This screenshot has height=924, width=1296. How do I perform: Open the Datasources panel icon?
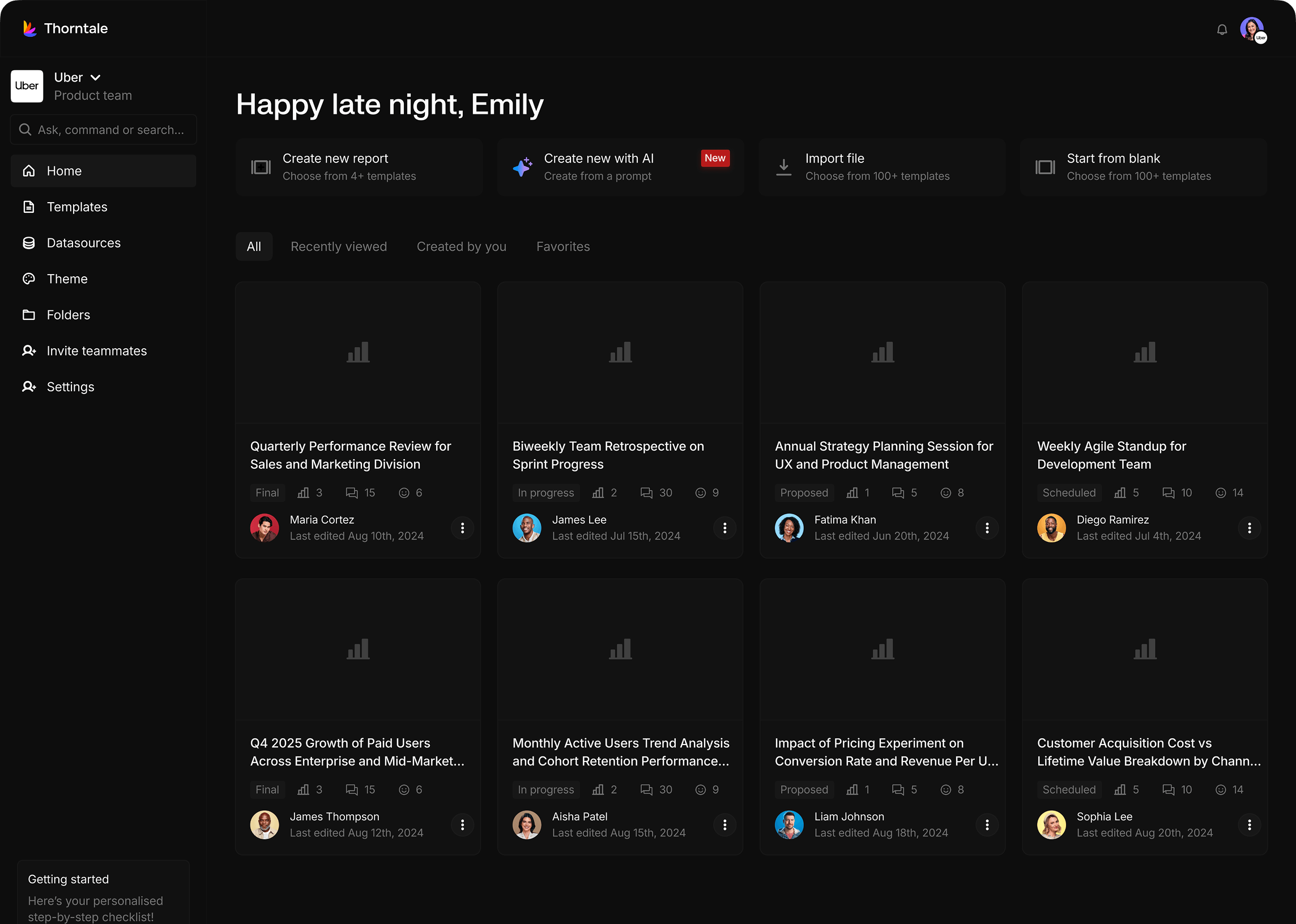click(x=29, y=242)
